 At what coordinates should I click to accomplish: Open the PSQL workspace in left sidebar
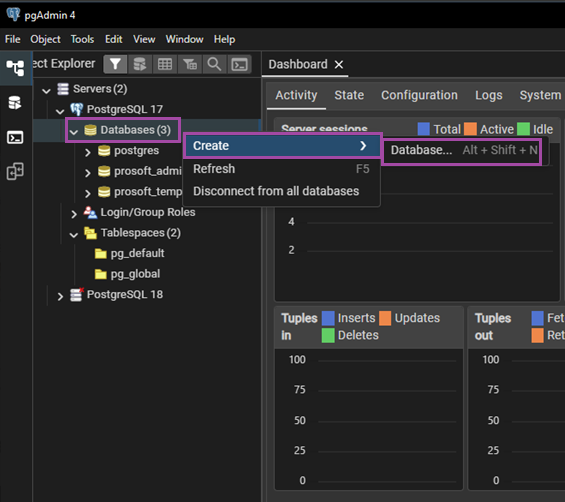coord(15,137)
